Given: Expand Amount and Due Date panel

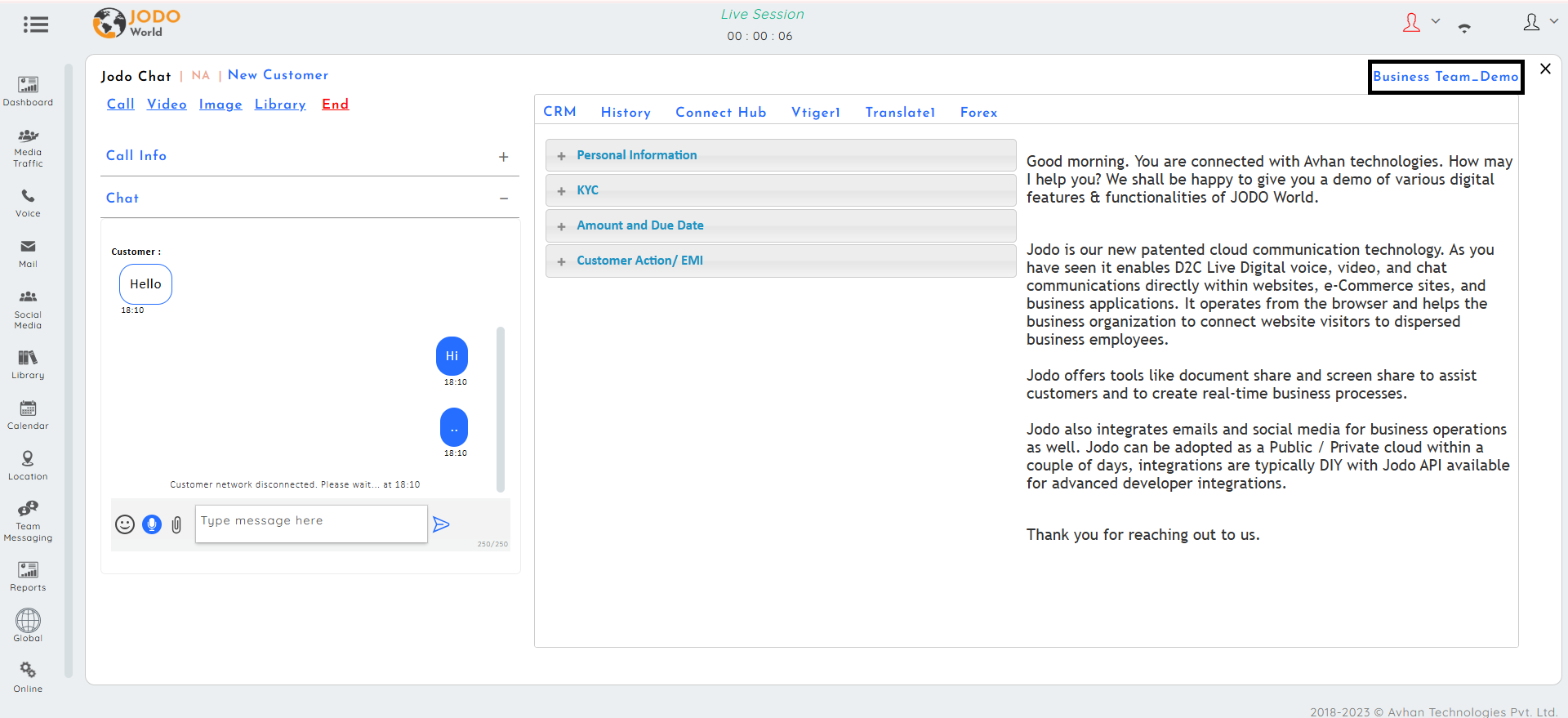Looking at the screenshot, I should click(781, 225).
